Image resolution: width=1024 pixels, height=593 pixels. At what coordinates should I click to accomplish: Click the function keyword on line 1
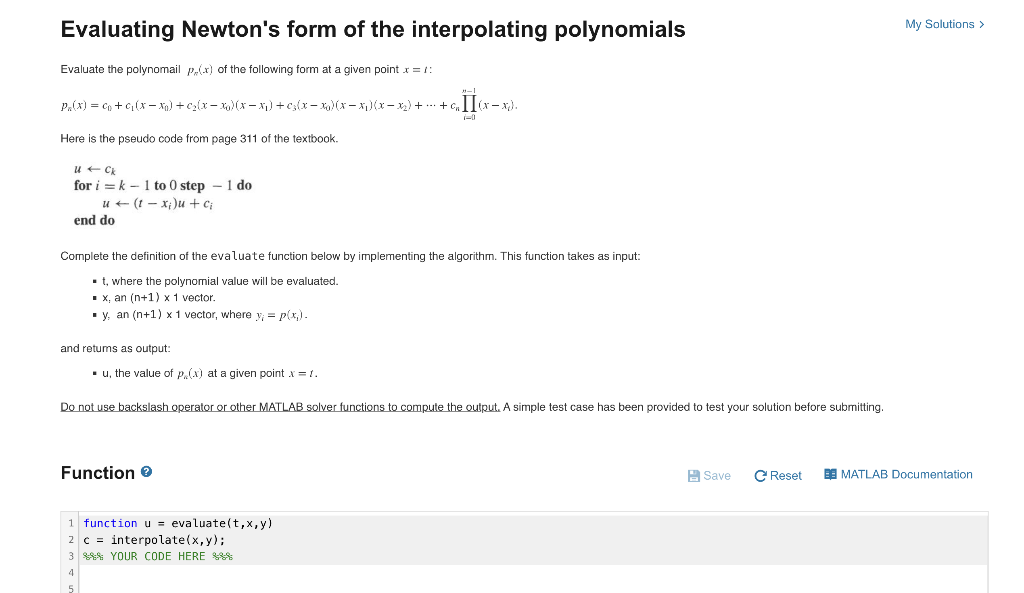coord(110,523)
